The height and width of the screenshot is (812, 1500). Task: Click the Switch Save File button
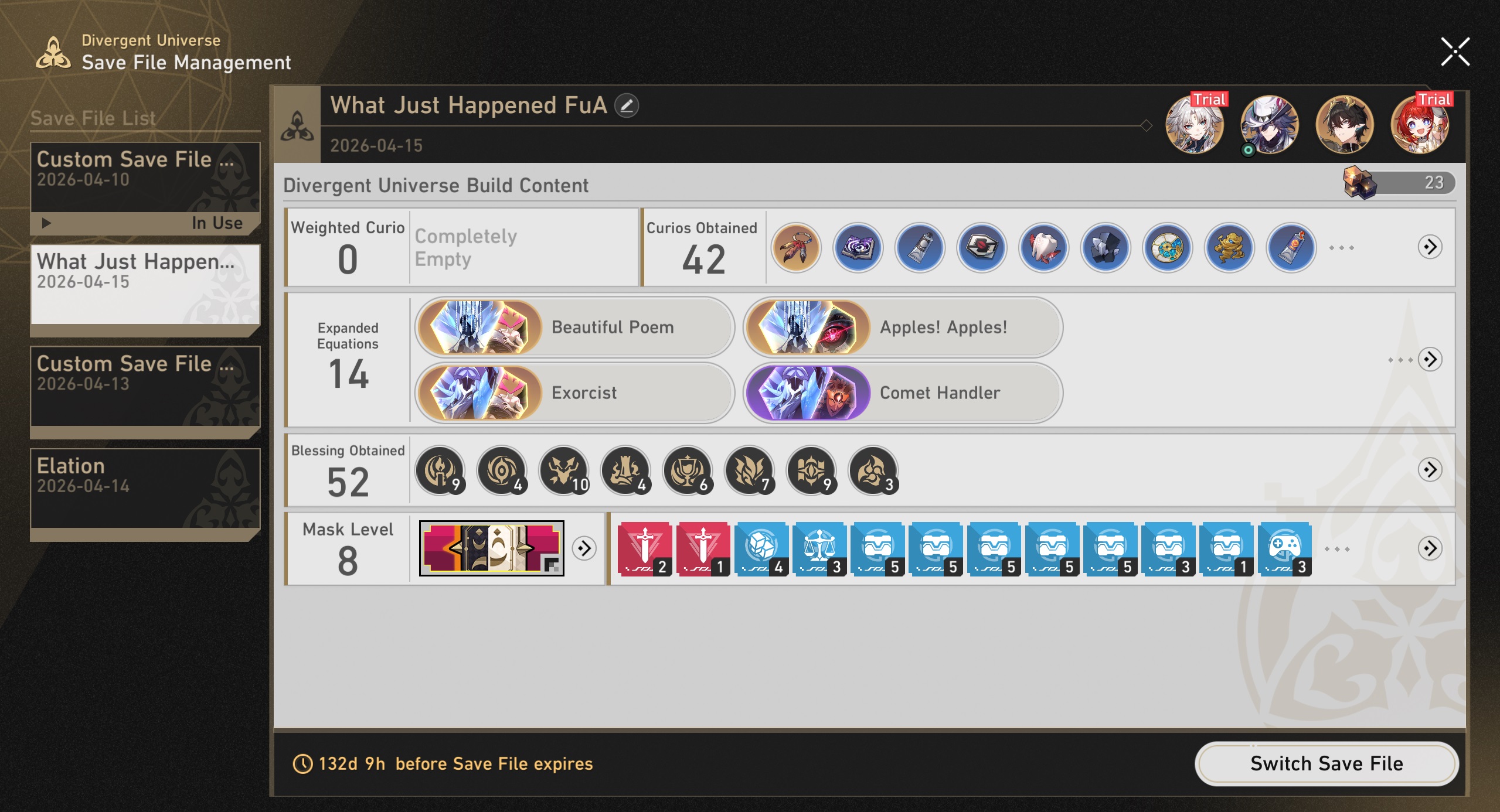coord(1326,763)
